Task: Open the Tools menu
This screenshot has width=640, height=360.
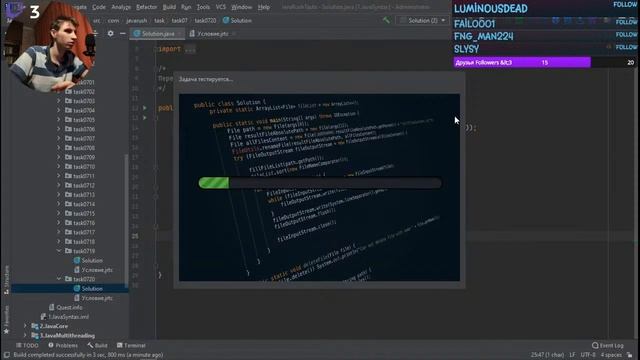Action: [x=203, y=7]
